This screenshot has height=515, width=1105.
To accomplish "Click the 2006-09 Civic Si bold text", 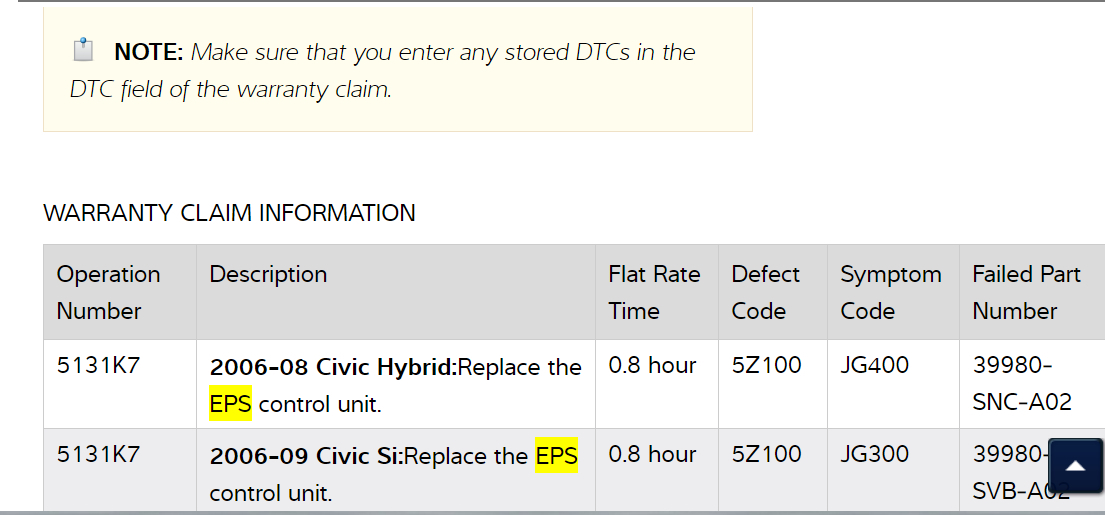I will (305, 456).
